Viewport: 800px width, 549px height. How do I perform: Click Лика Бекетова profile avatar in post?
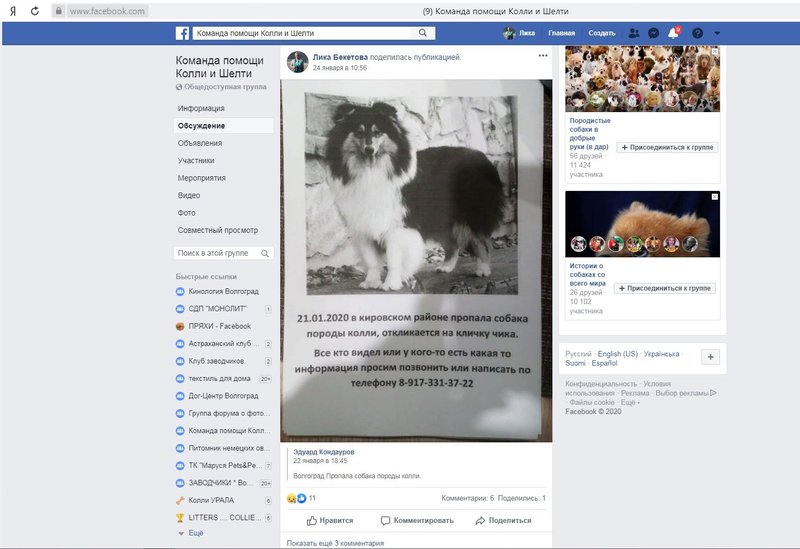point(297,62)
